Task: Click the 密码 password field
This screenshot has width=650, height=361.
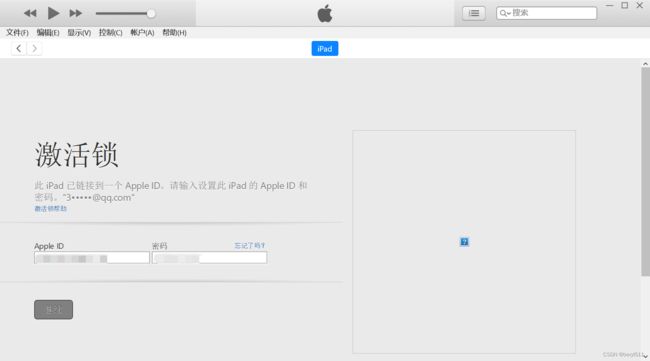Action: pyautogui.click(x=209, y=258)
